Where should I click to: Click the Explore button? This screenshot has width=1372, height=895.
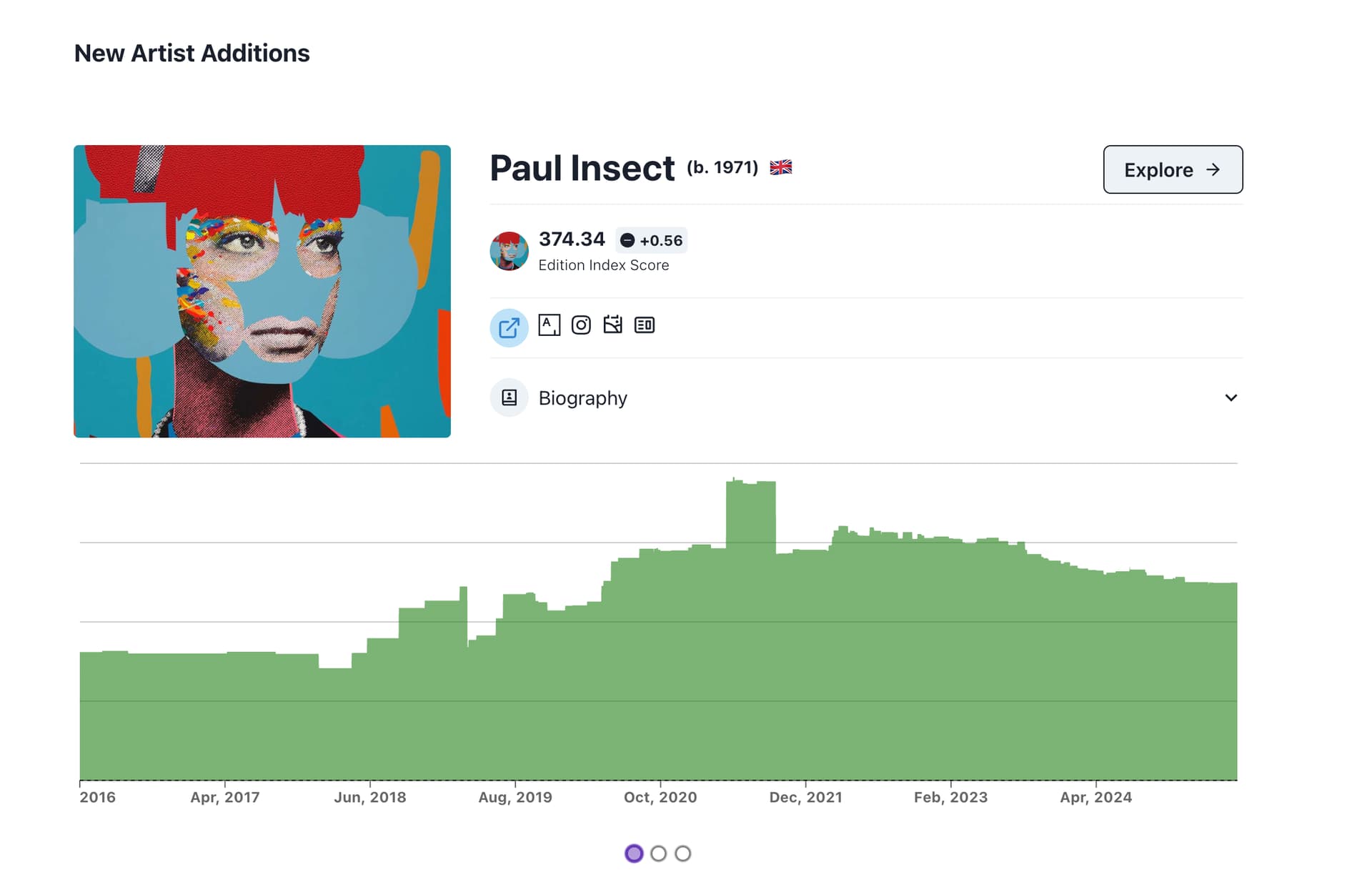pos(1173,169)
